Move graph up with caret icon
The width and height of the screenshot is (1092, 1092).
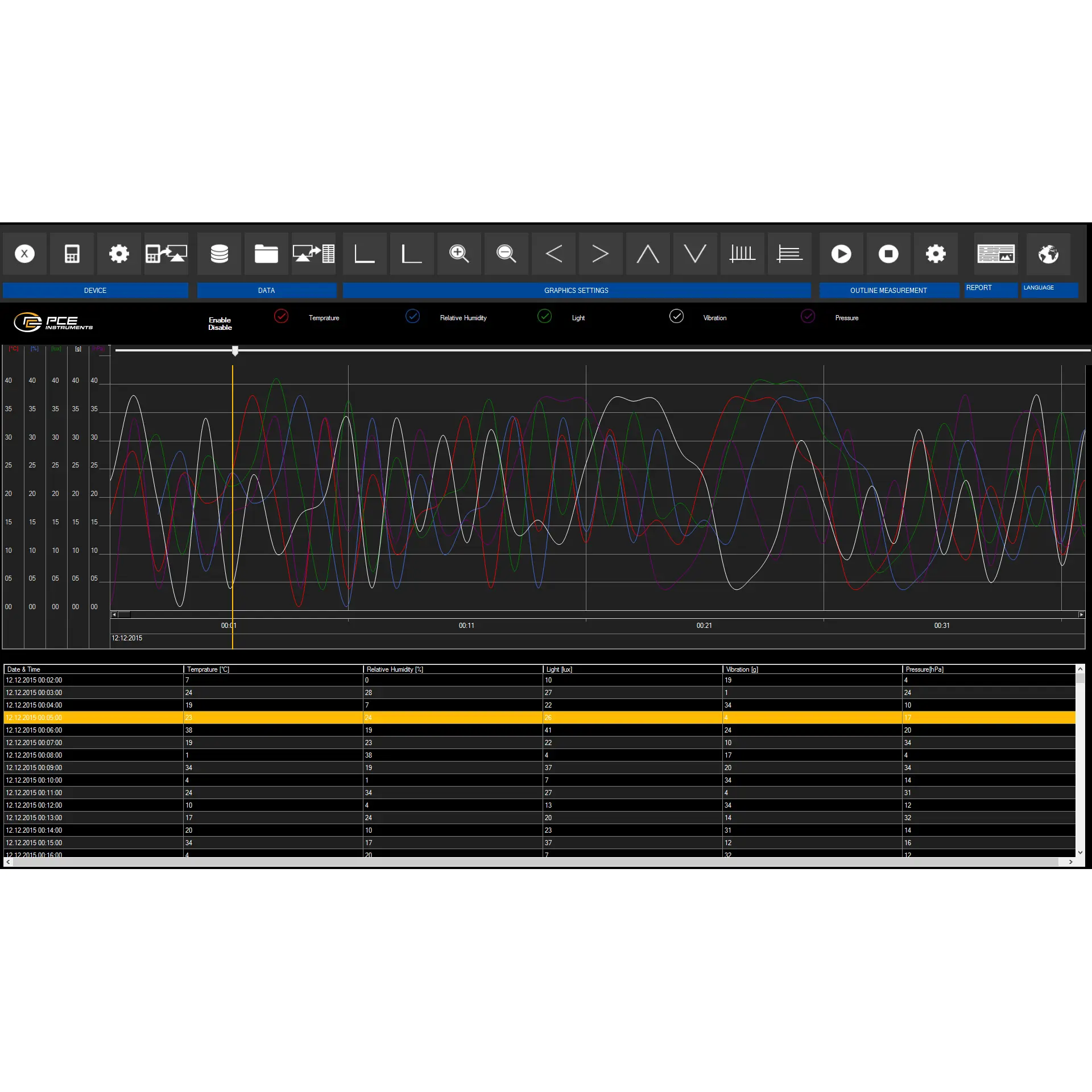pyautogui.click(x=648, y=254)
